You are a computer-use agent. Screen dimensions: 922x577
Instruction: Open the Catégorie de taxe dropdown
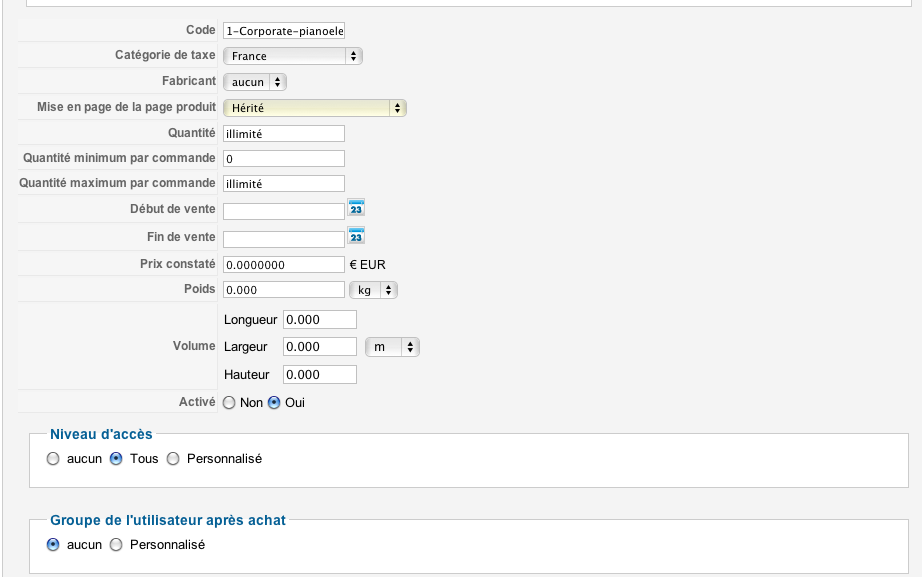point(292,56)
